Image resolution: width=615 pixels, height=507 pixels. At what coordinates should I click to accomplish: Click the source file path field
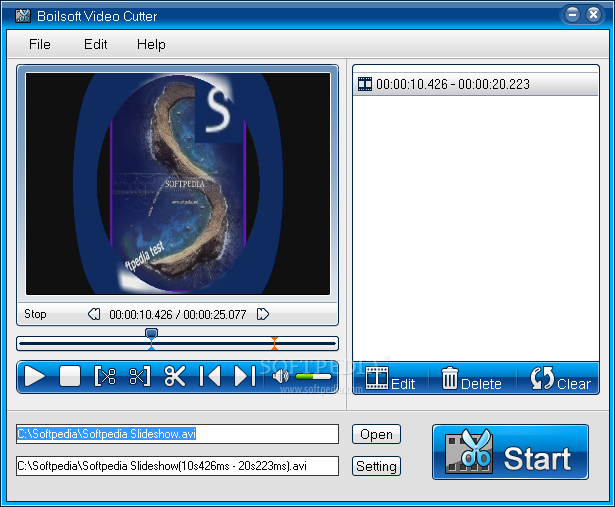point(177,434)
